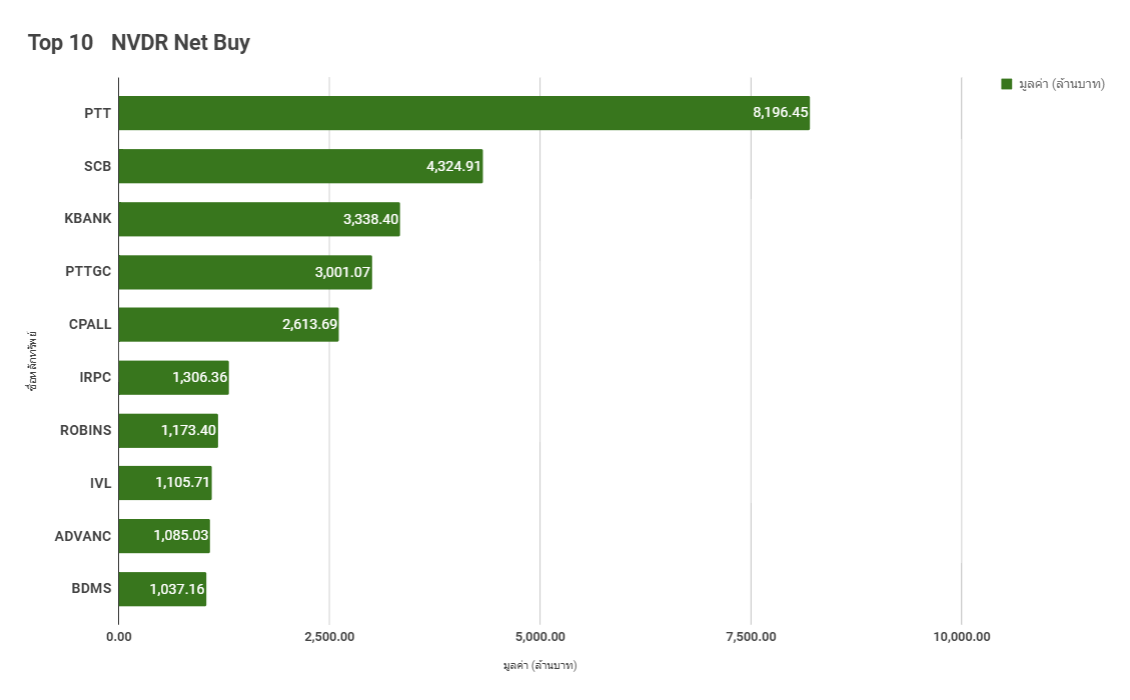Click the BDMS category axis label
Screen dimensions: 1130x700
click(x=92, y=589)
